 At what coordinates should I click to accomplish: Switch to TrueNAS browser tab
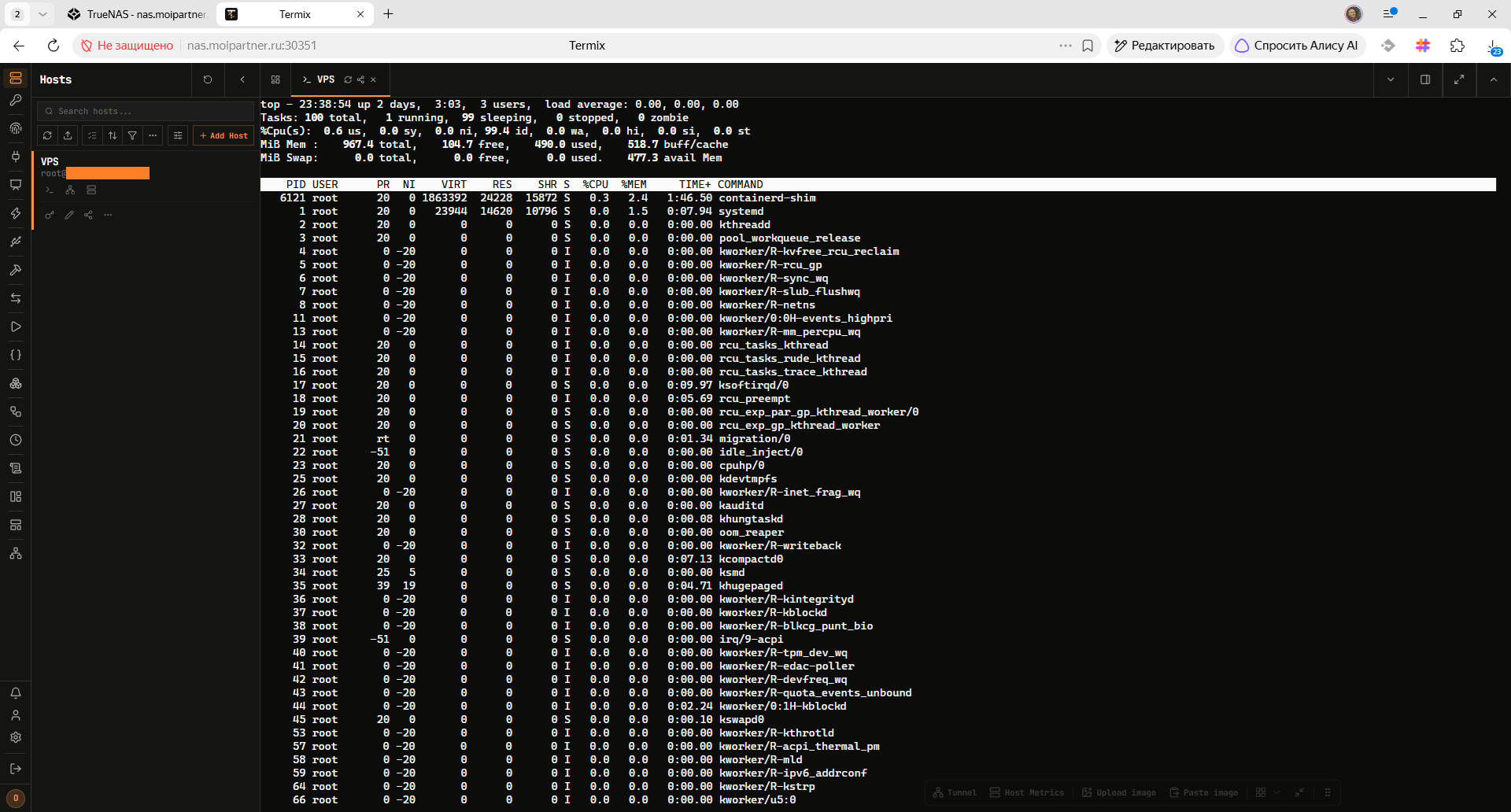click(137, 14)
